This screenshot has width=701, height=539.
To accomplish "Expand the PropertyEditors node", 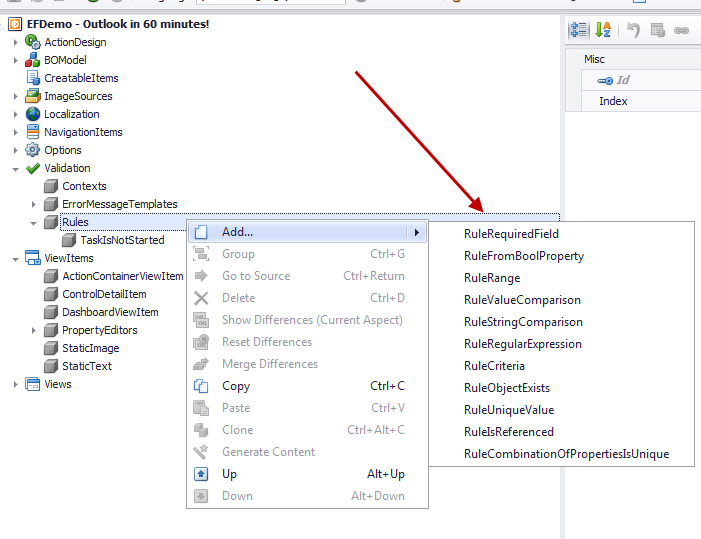I will point(34,330).
